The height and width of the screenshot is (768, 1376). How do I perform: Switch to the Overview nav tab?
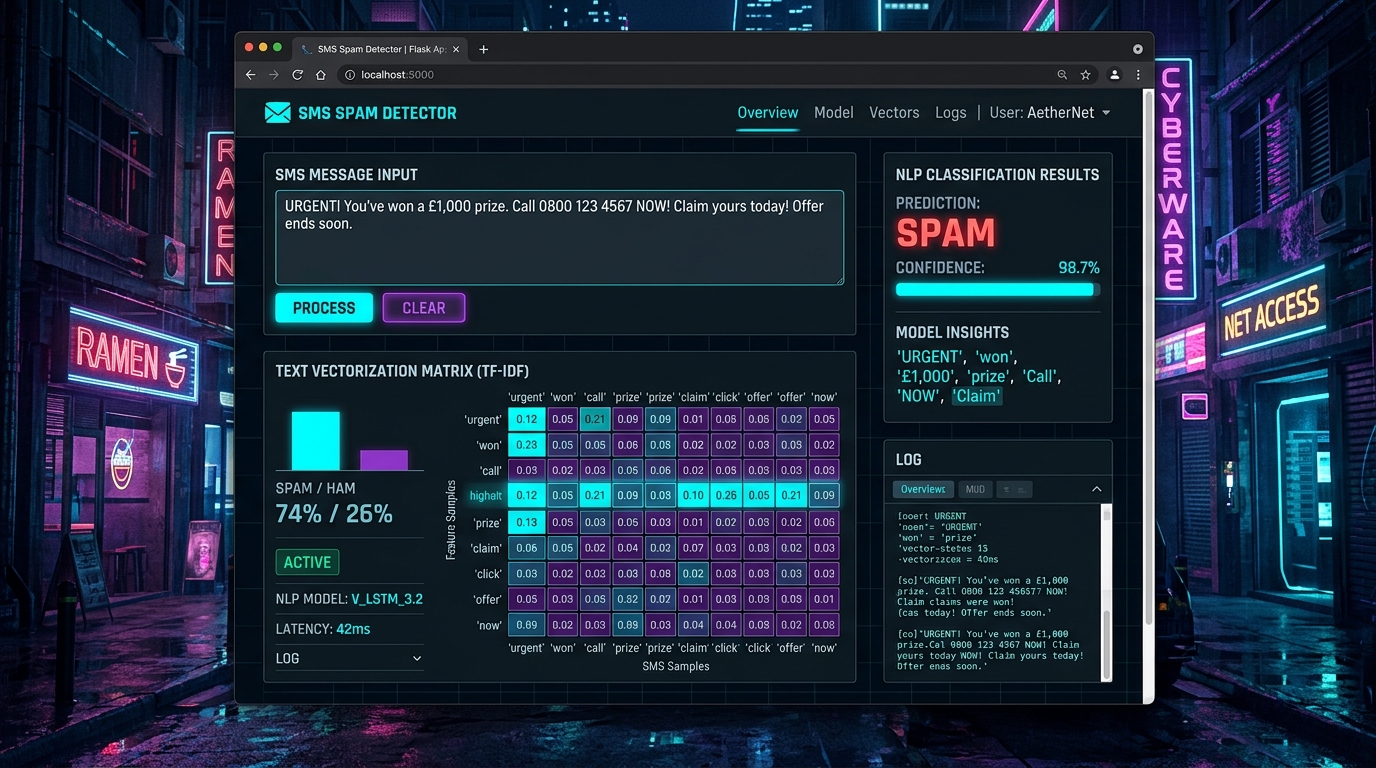767,113
